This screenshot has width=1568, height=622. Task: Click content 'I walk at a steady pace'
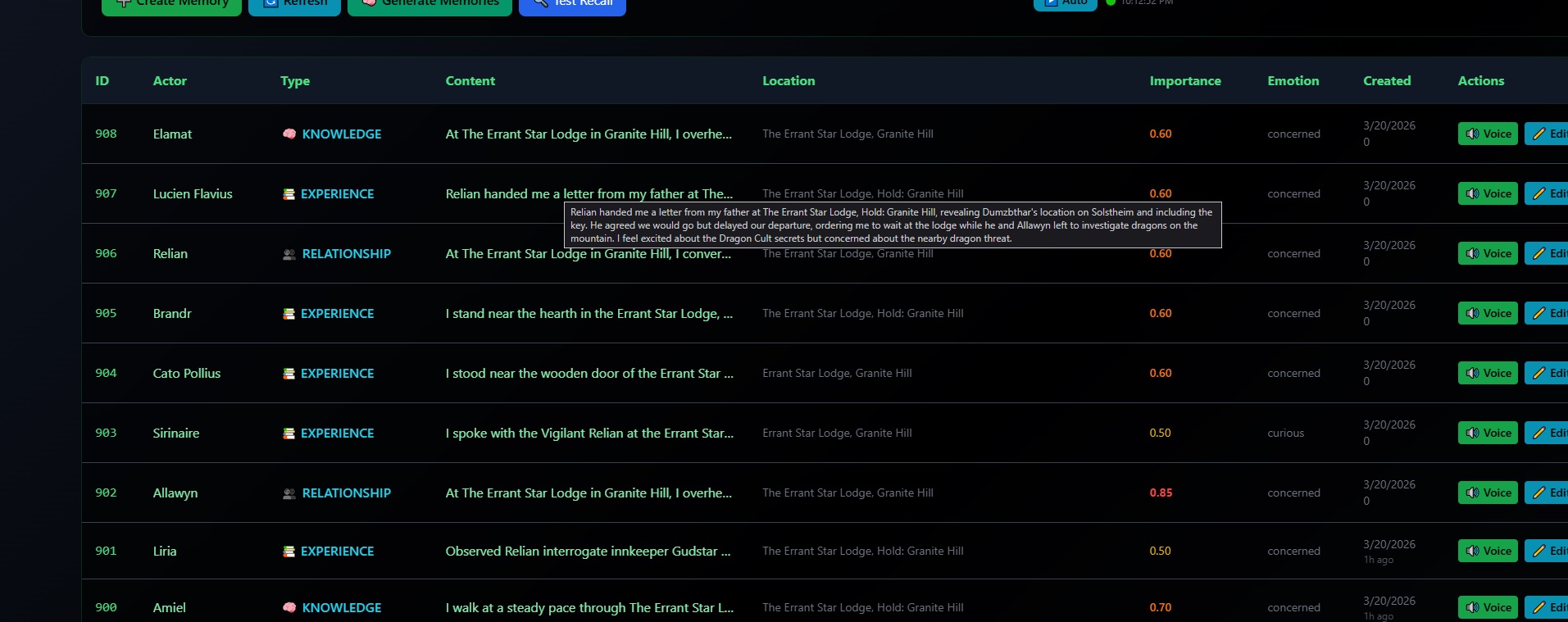coord(589,608)
